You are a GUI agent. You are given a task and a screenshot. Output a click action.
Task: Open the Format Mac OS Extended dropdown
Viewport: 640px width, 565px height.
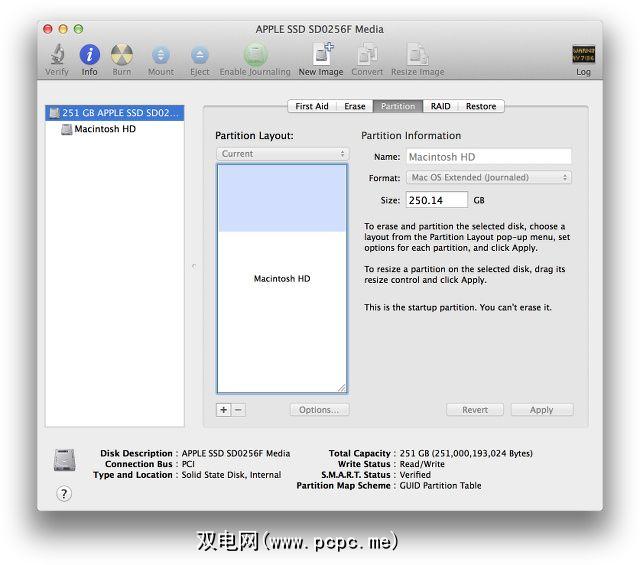(489, 178)
